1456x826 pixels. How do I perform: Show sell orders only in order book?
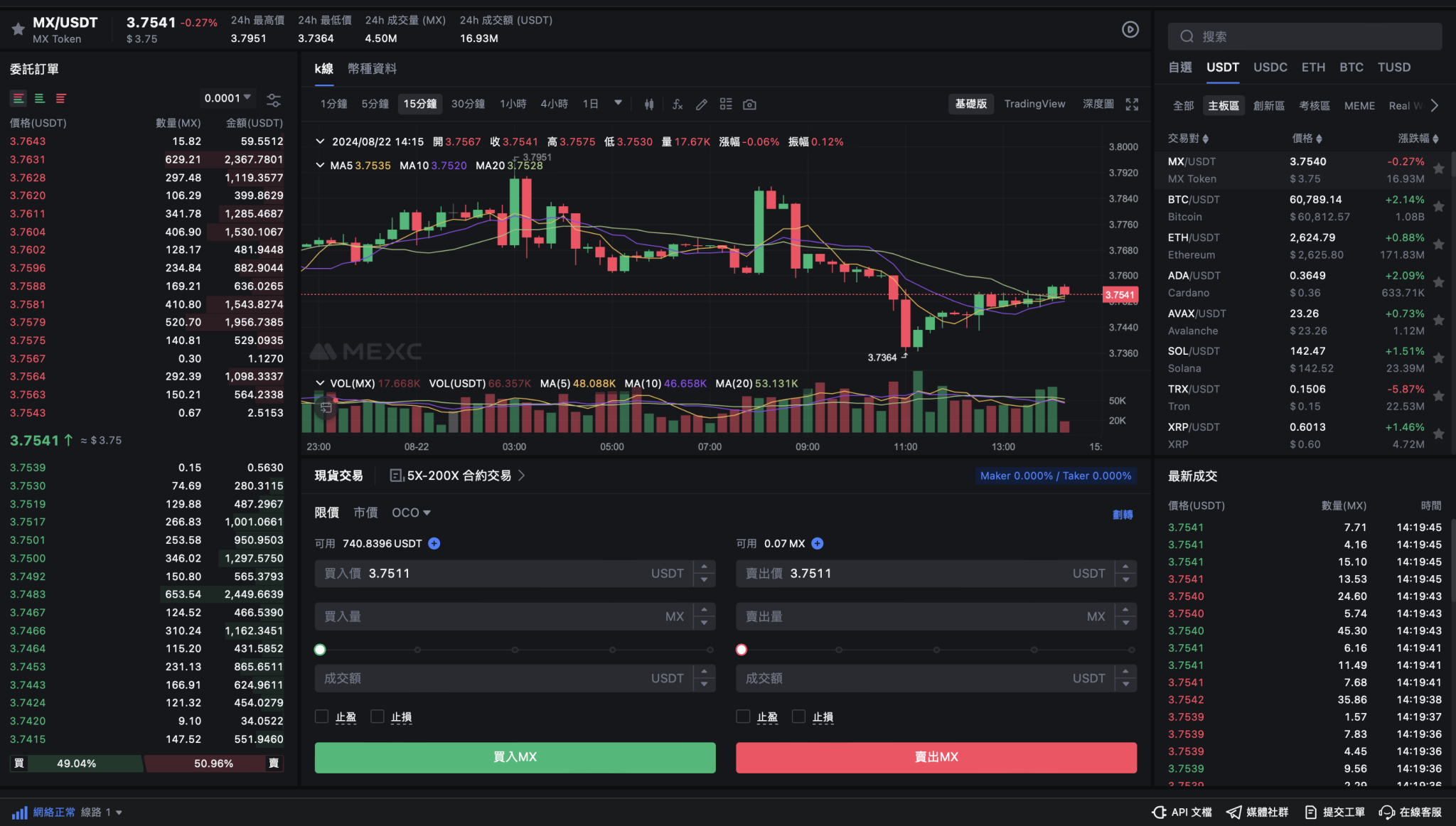[61, 98]
